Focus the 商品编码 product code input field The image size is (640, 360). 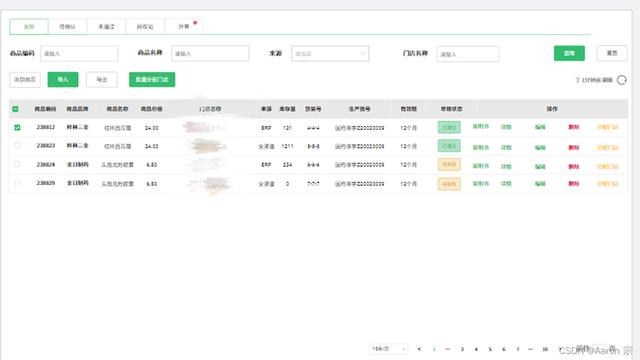(79, 53)
